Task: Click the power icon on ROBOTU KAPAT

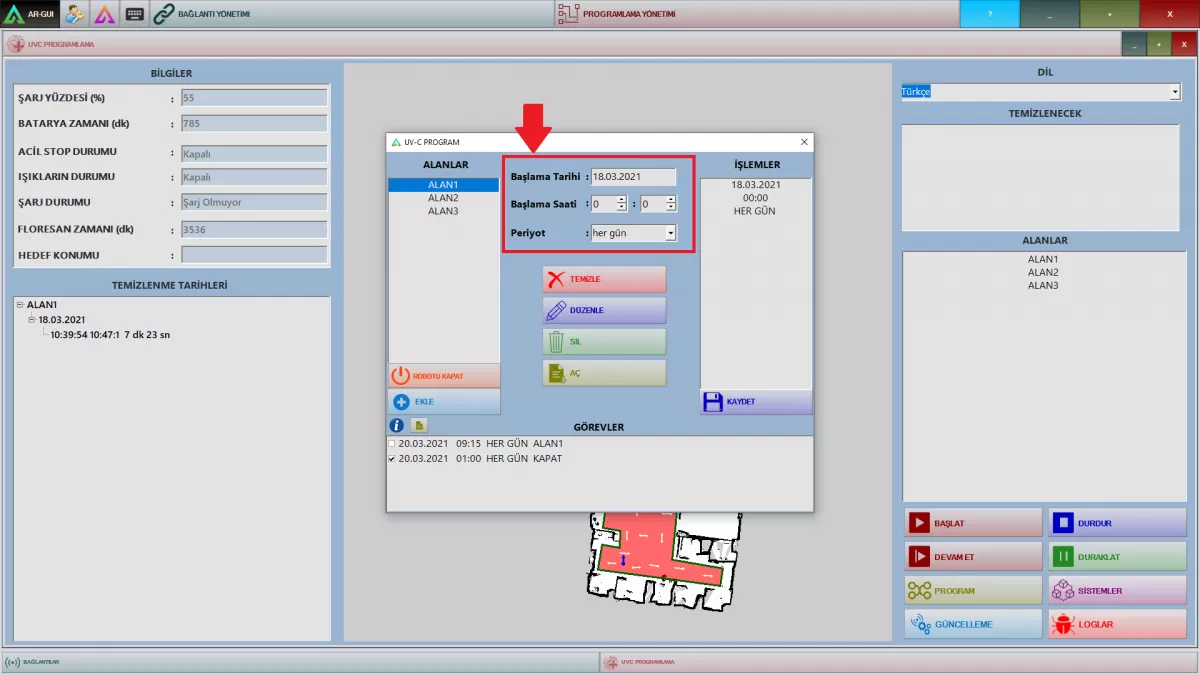Action: click(x=400, y=376)
